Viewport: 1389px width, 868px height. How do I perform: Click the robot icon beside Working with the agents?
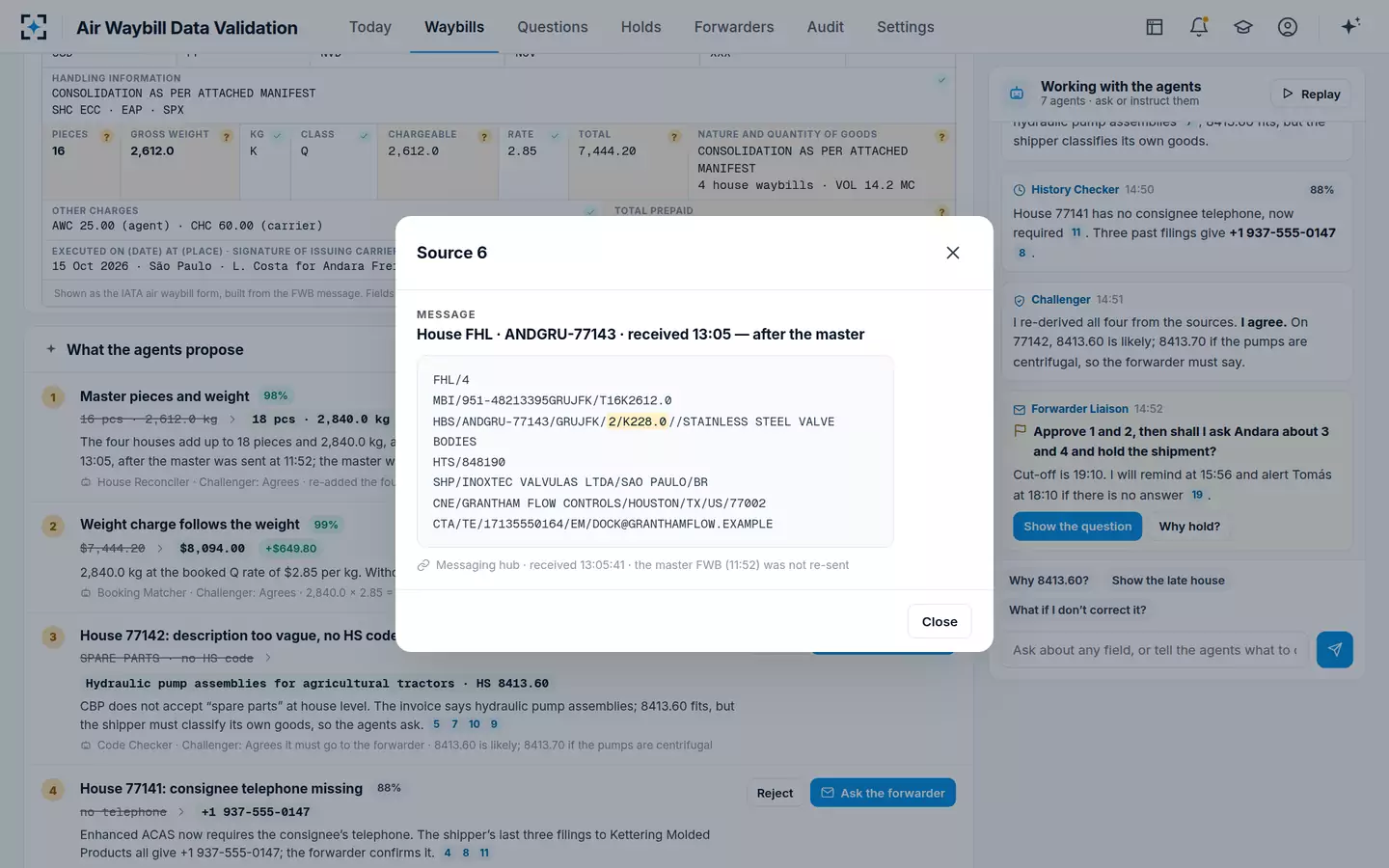click(1017, 94)
